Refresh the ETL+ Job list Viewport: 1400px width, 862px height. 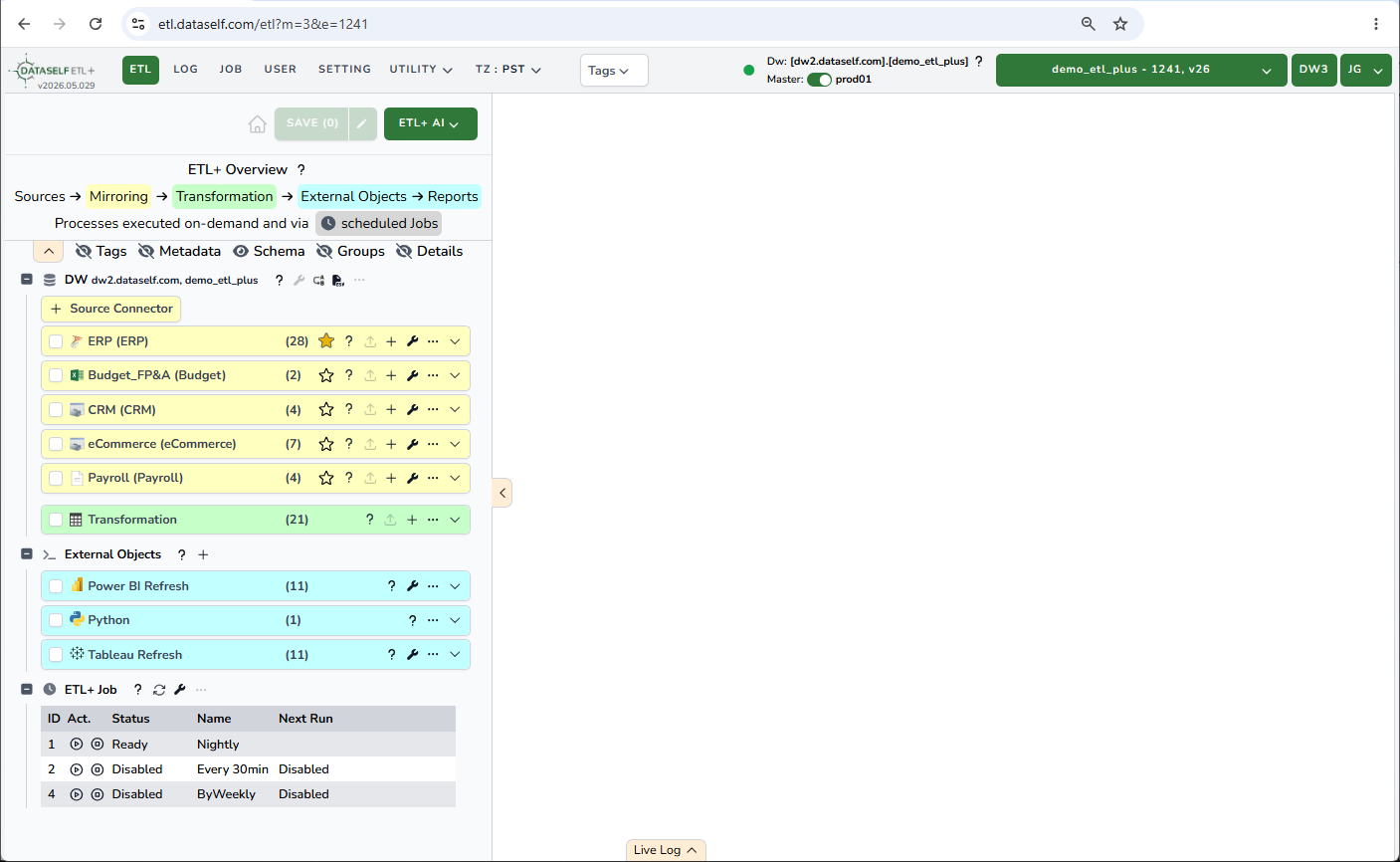click(159, 690)
